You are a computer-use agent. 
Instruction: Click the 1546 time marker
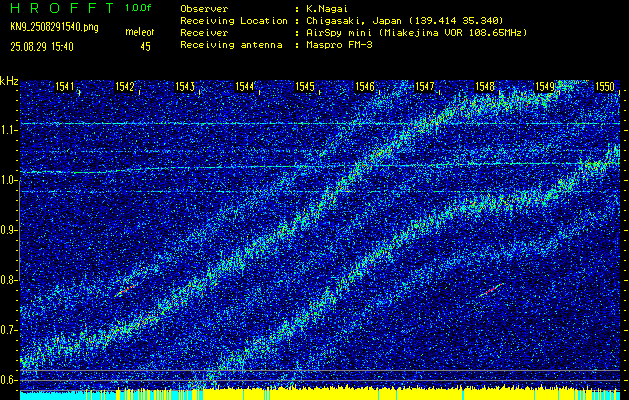[365, 86]
